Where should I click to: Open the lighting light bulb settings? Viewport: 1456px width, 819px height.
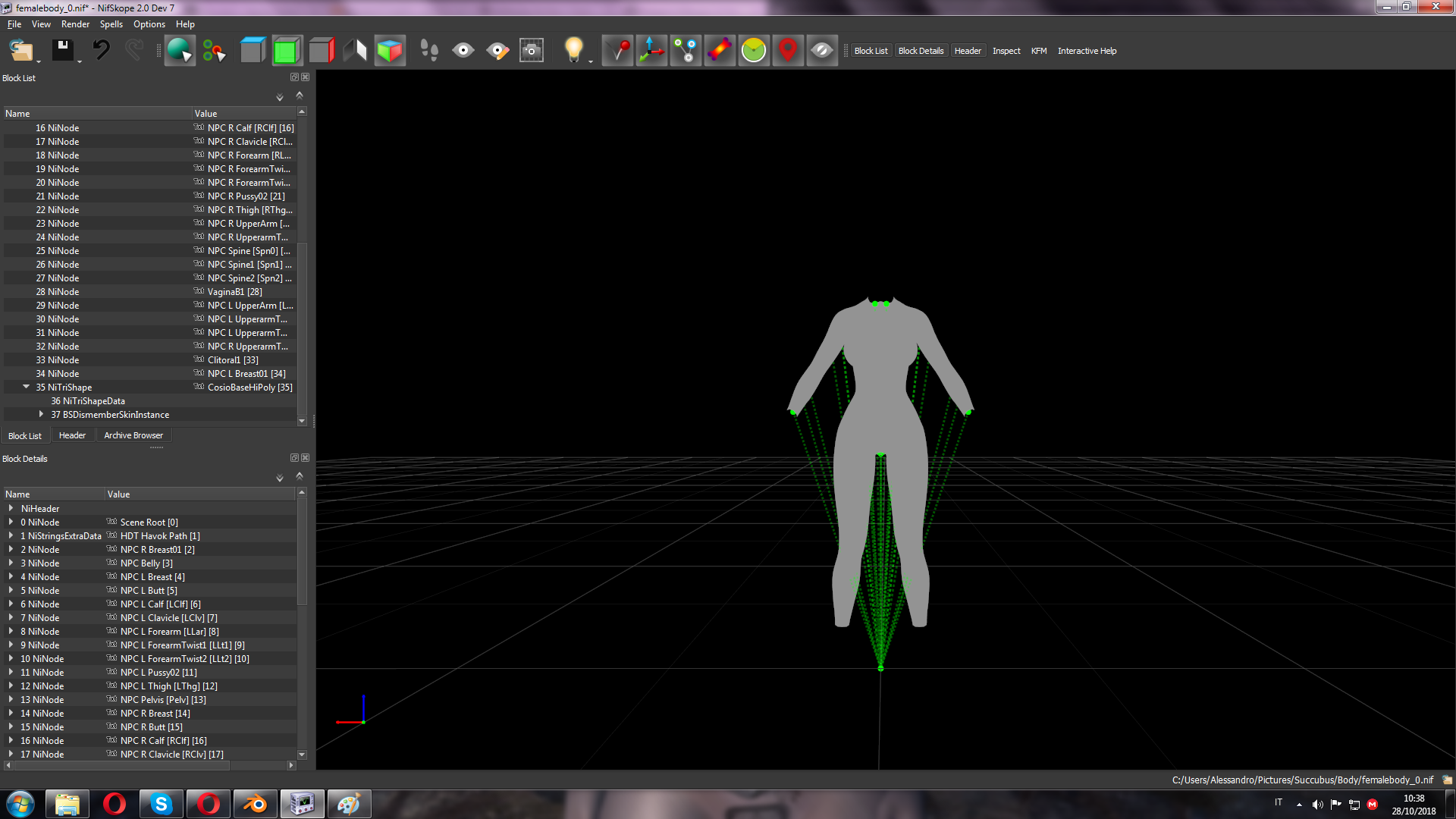[574, 51]
